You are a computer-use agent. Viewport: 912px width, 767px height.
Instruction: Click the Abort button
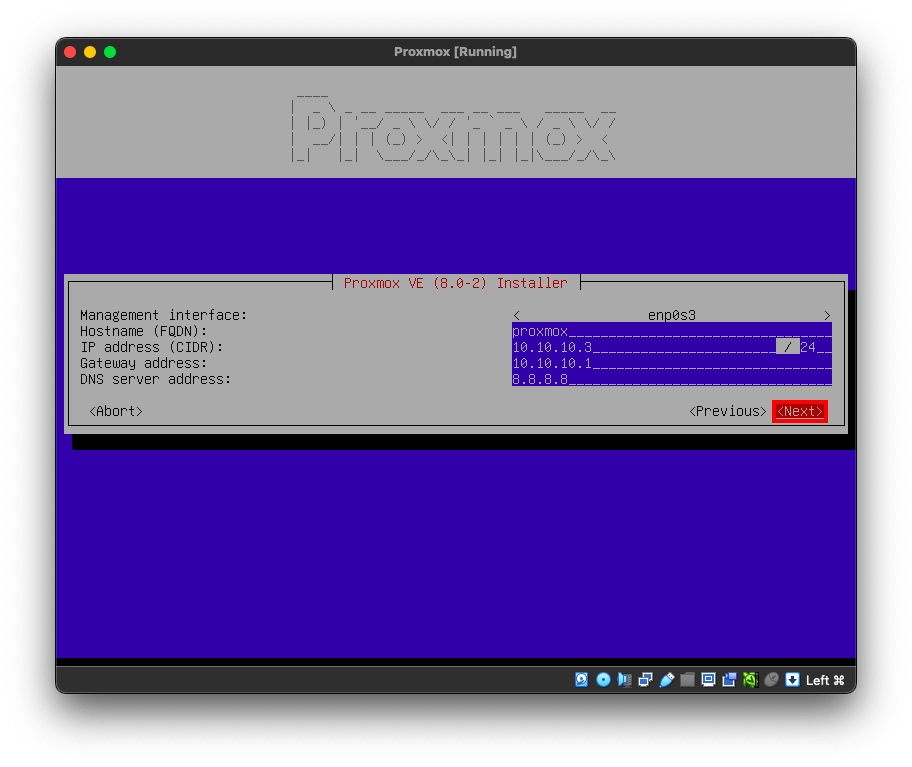[x=116, y=411]
